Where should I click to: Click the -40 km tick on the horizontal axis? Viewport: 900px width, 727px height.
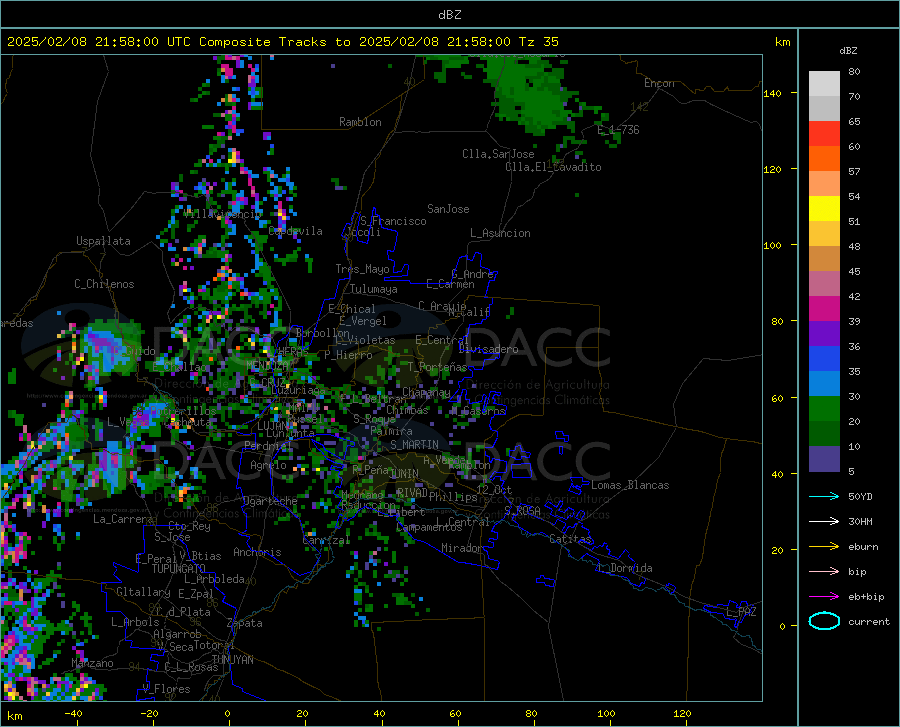[73, 714]
